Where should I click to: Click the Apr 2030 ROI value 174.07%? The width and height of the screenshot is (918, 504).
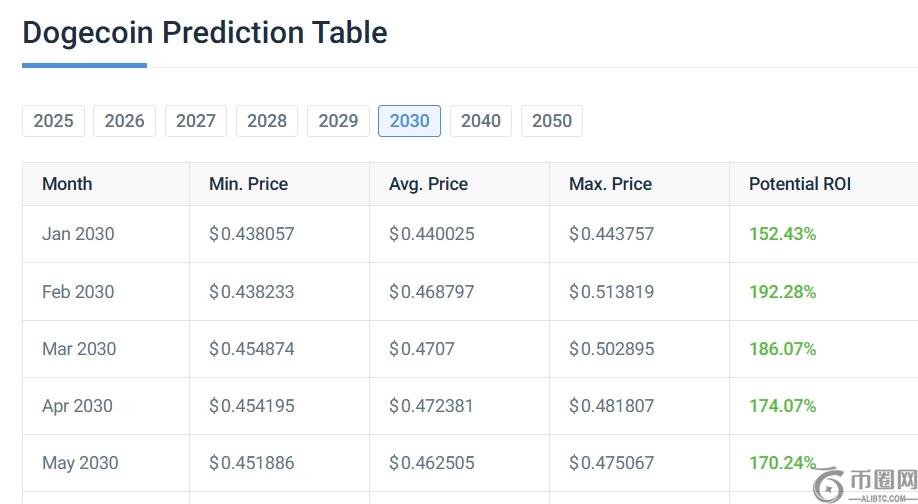782,406
